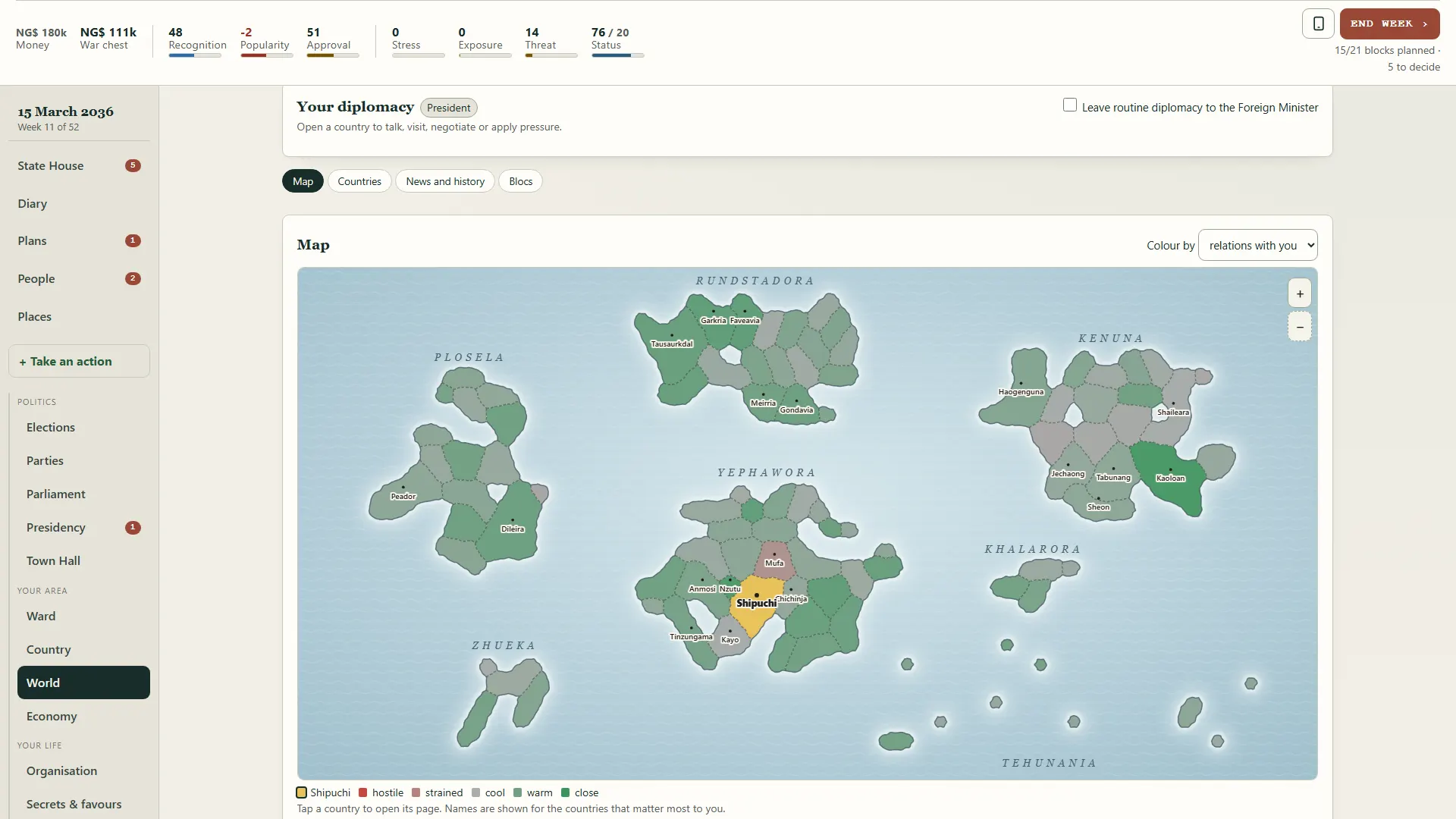Viewport: 1456px width, 819px height.
Task: Select the Blocs tab
Action: (x=520, y=181)
